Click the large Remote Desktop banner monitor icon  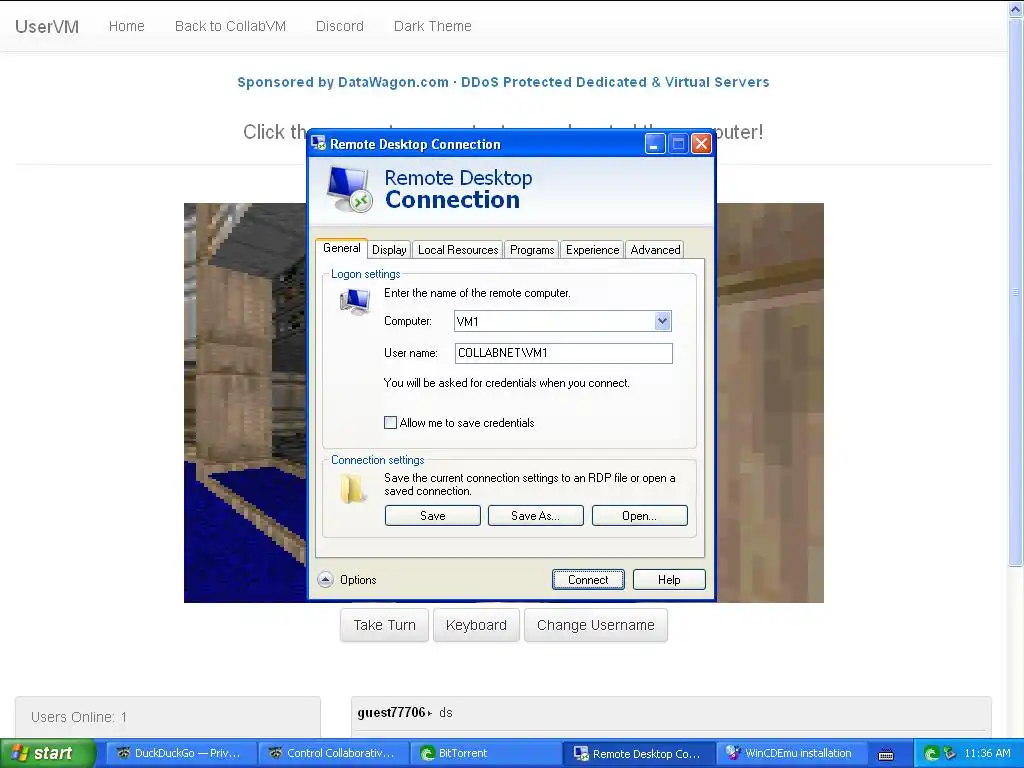point(349,189)
